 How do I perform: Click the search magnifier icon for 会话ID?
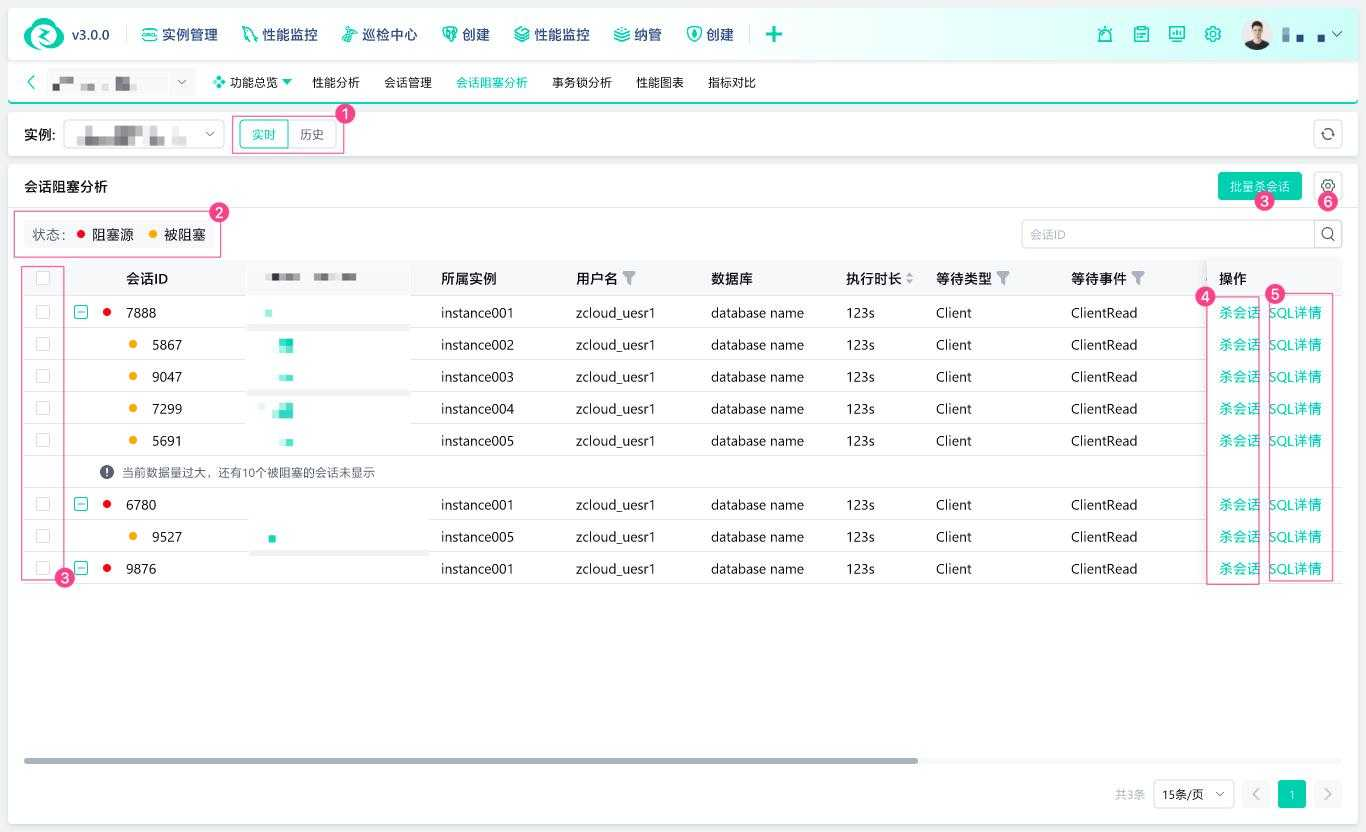pyautogui.click(x=1328, y=234)
